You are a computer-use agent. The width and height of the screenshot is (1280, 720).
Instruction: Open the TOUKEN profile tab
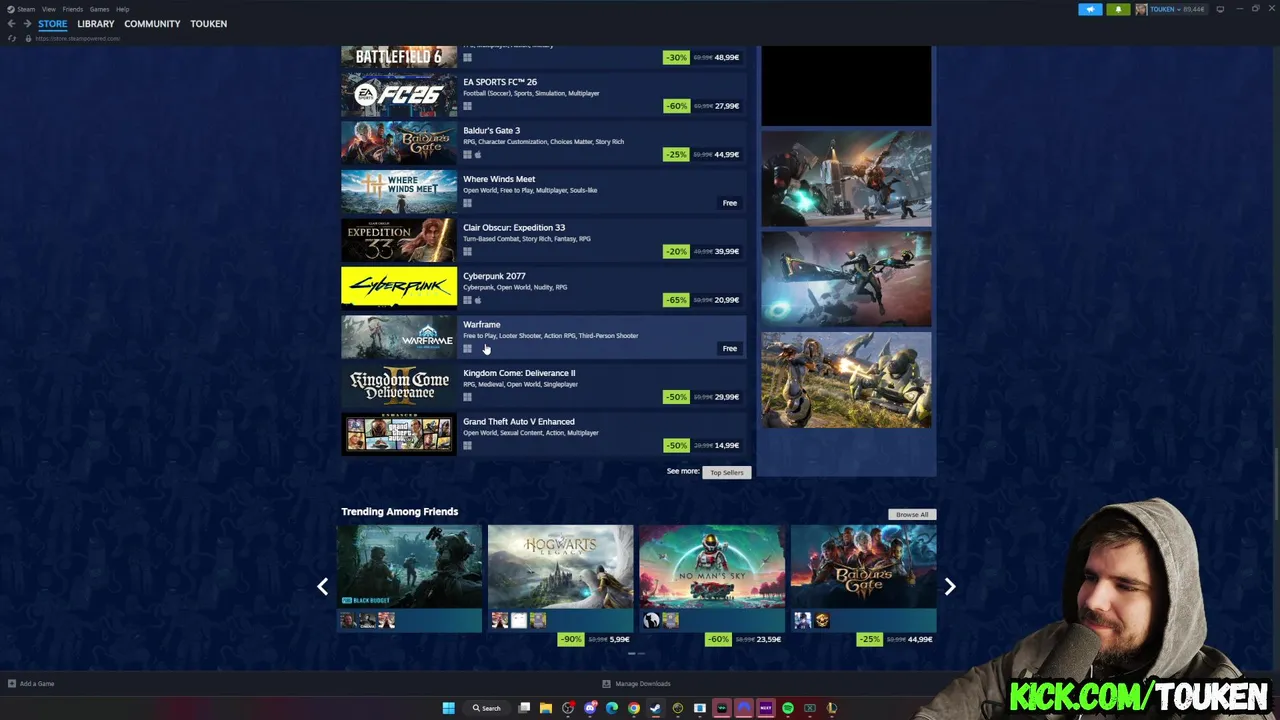209,24
